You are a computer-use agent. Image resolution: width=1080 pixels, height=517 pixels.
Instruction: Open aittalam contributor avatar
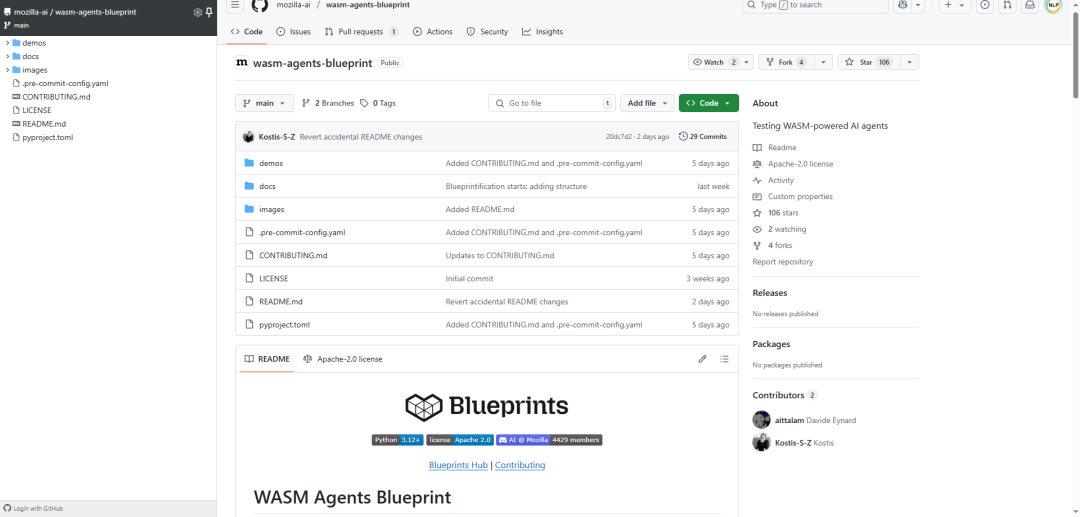761,420
